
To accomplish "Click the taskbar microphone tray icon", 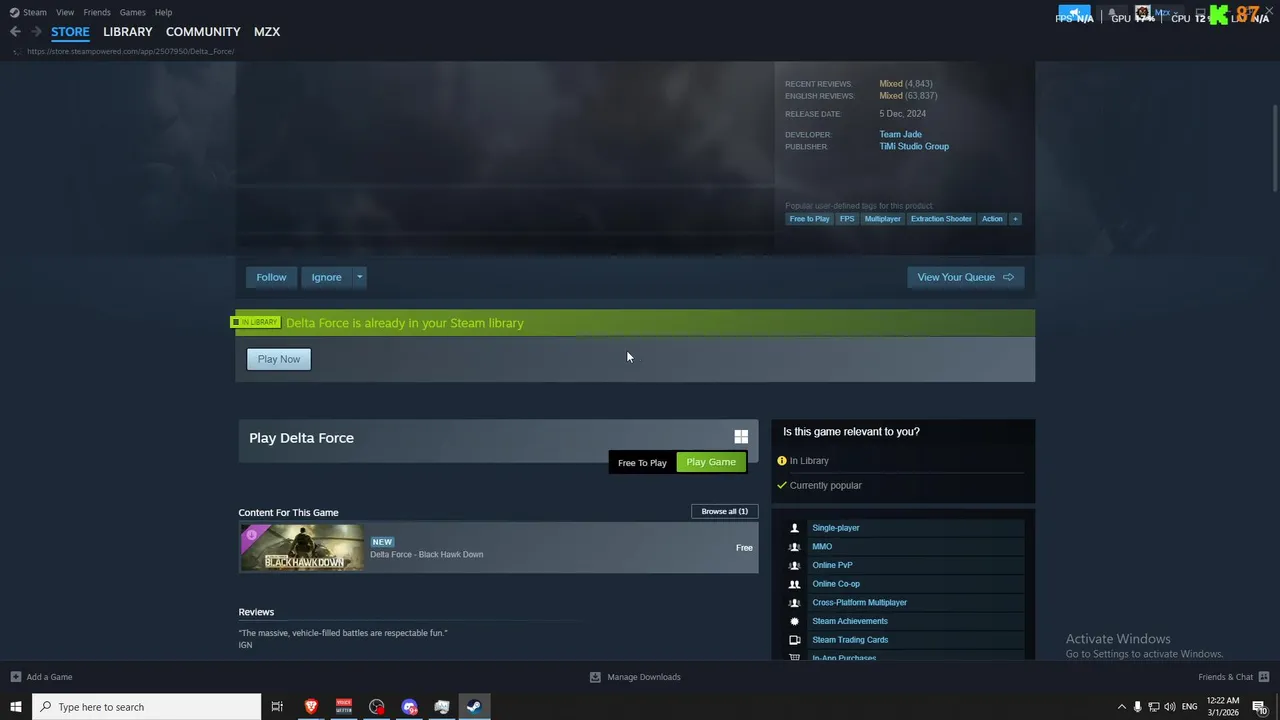I will click(1137, 707).
